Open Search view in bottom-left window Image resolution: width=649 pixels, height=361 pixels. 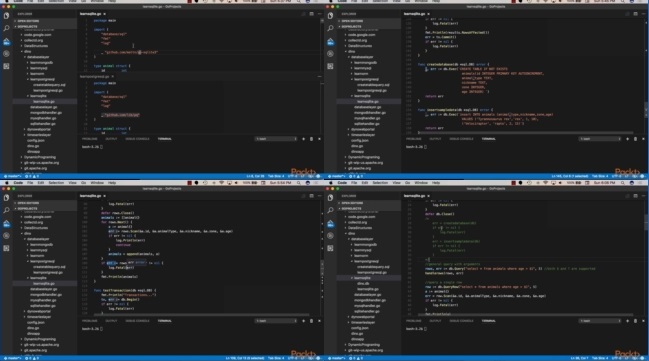6,210
